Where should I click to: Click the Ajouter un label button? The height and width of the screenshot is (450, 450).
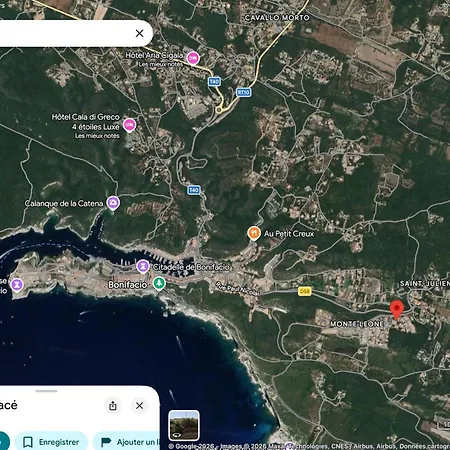(127, 442)
